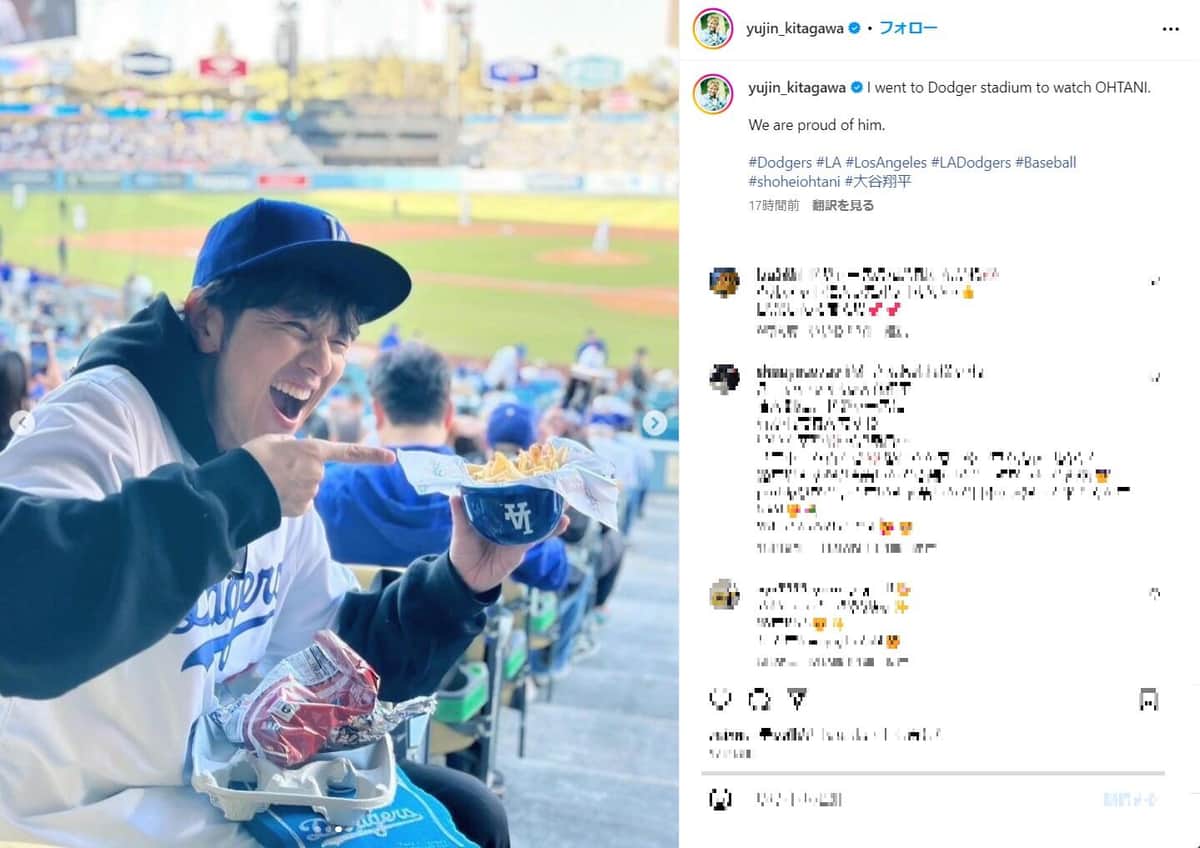
Task: Share the post with the paper plane icon
Action: coord(798,699)
